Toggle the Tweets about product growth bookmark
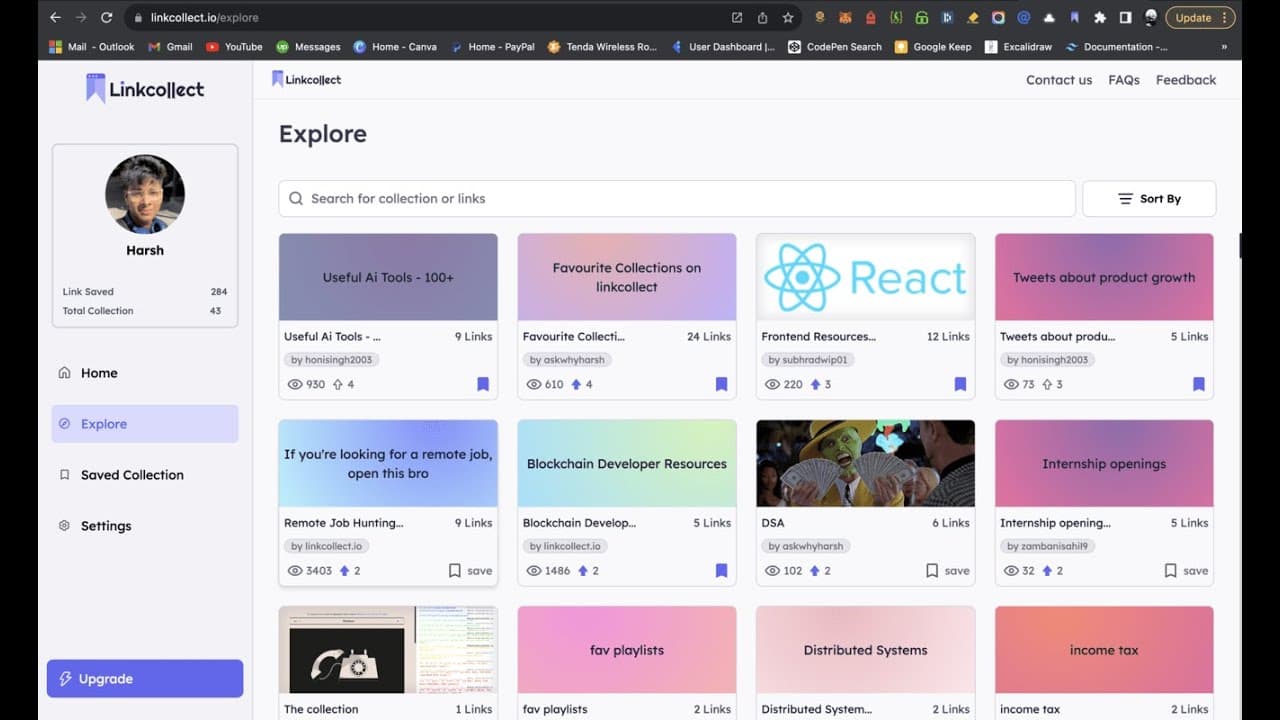The image size is (1280, 720). coord(1199,384)
